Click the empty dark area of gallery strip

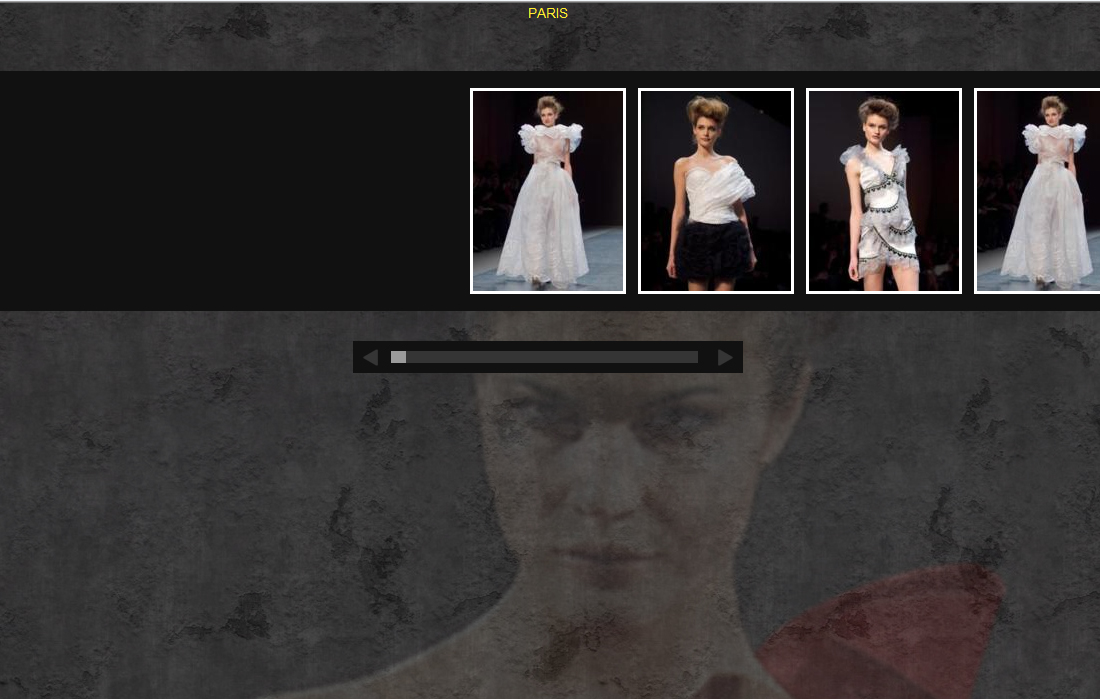230,190
